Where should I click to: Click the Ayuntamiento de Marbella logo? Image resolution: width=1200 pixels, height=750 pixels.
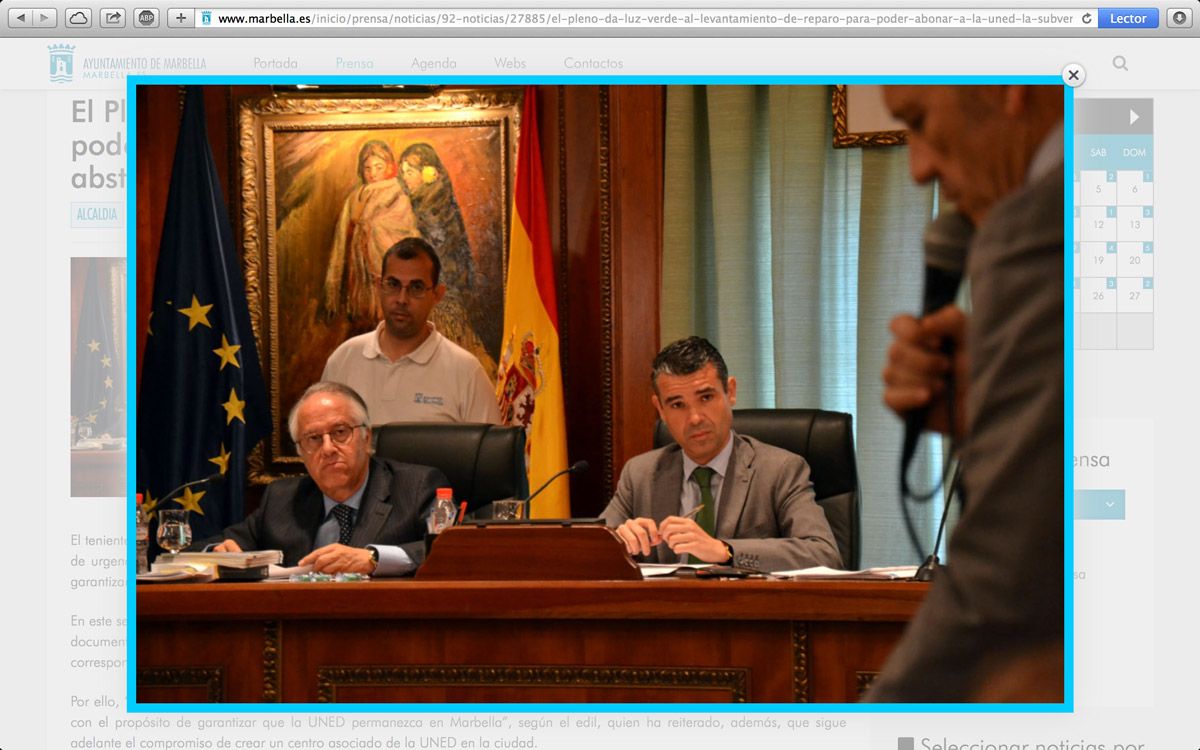[127, 63]
